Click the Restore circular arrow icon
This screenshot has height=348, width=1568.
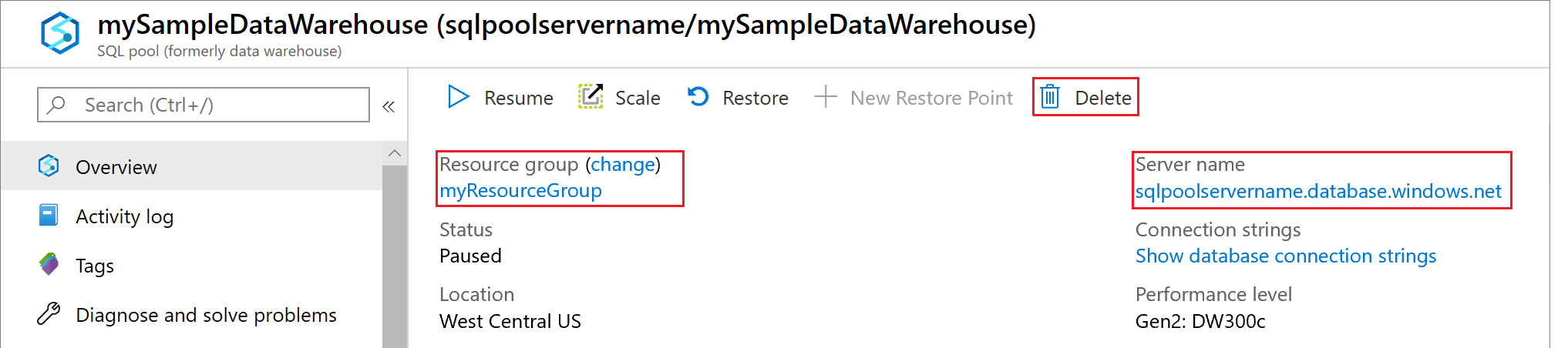(698, 97)
